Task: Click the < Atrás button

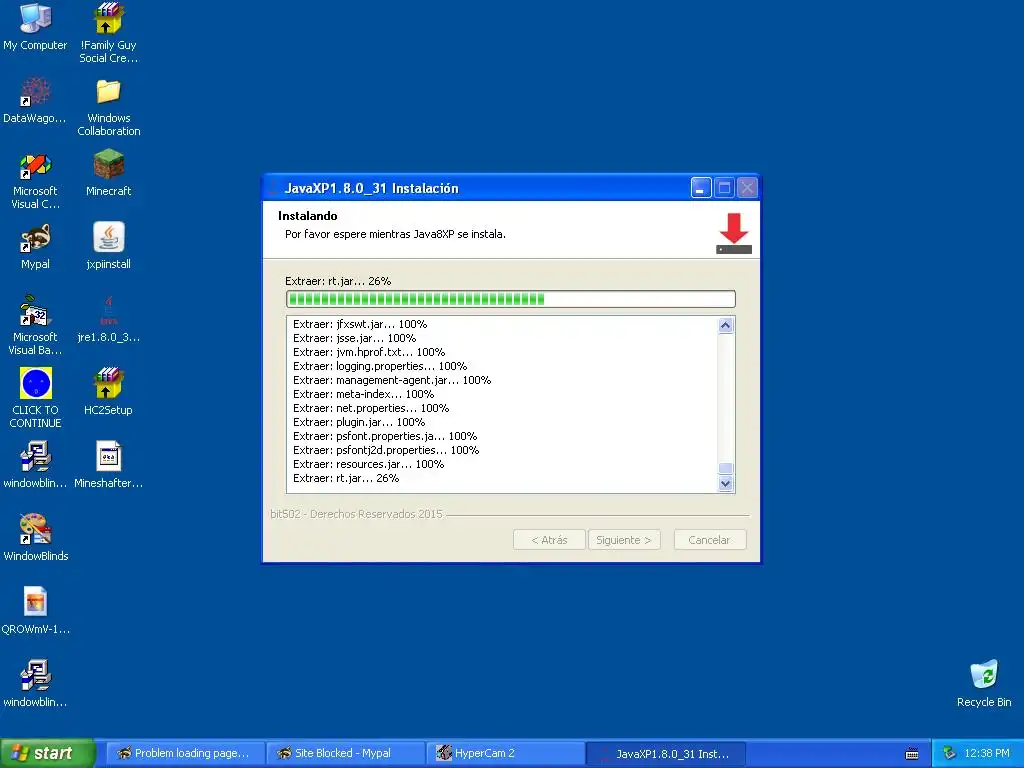Action: coord(549,540)
